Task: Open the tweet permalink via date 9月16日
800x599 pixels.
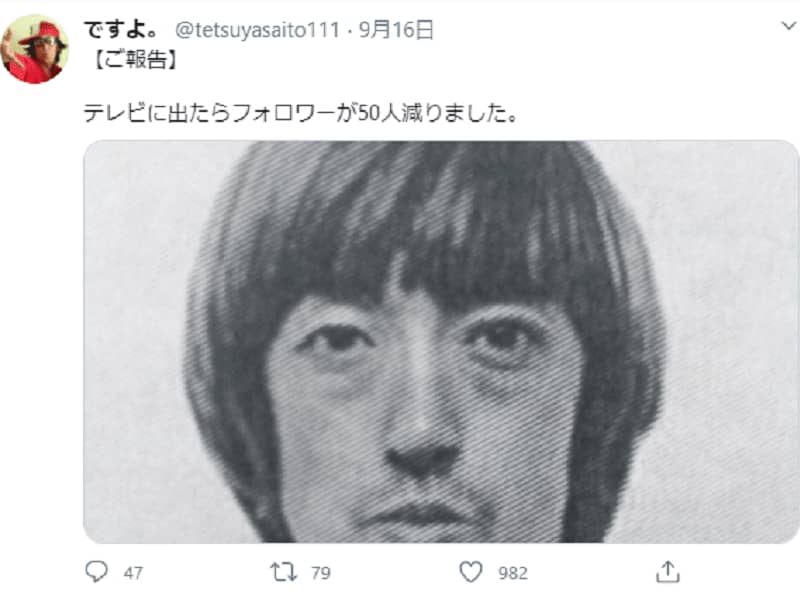Action: point(396,30)
